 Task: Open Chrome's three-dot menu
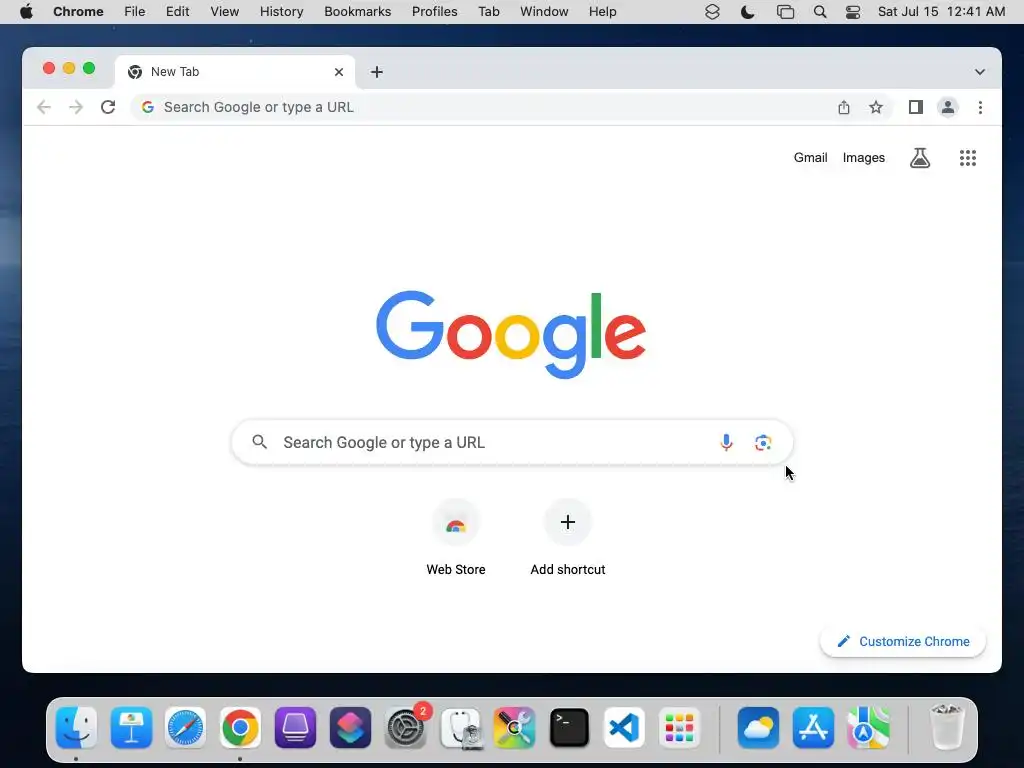coord(980,107)
